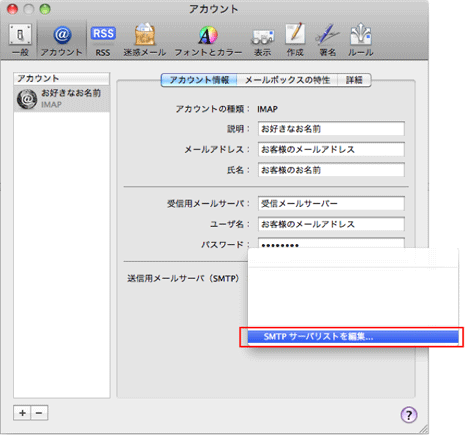Screen dimensions: 465x435
Task: Open the 作成 composing preferences icon
Action: [295, 39]
